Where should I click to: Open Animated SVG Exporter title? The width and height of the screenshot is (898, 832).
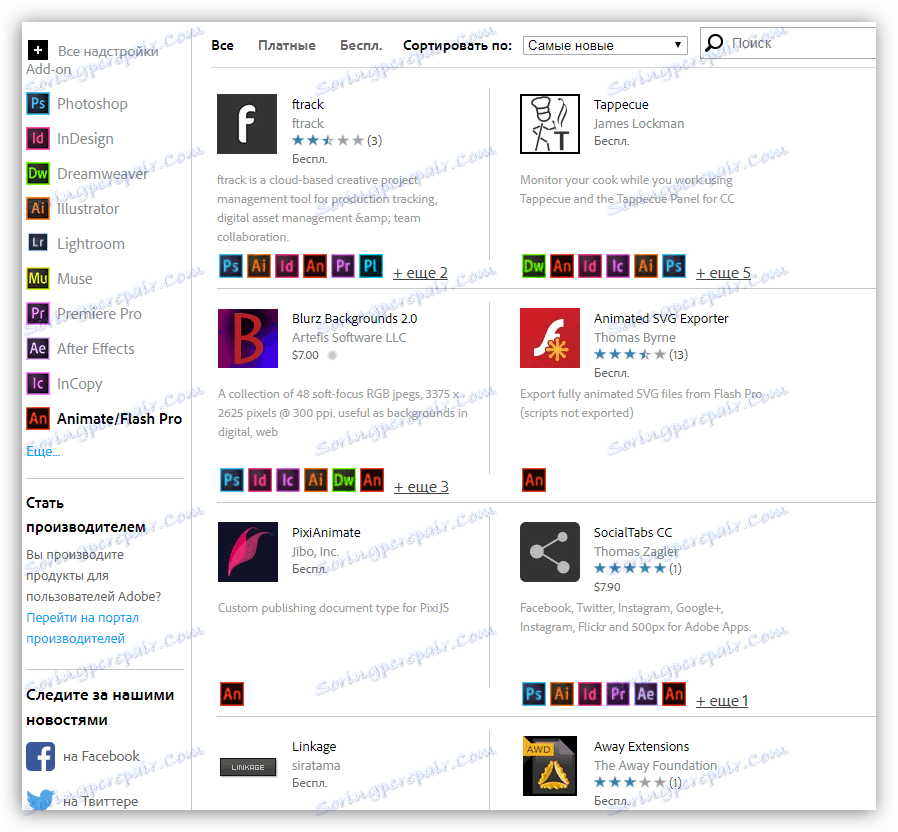coord(661,318)
